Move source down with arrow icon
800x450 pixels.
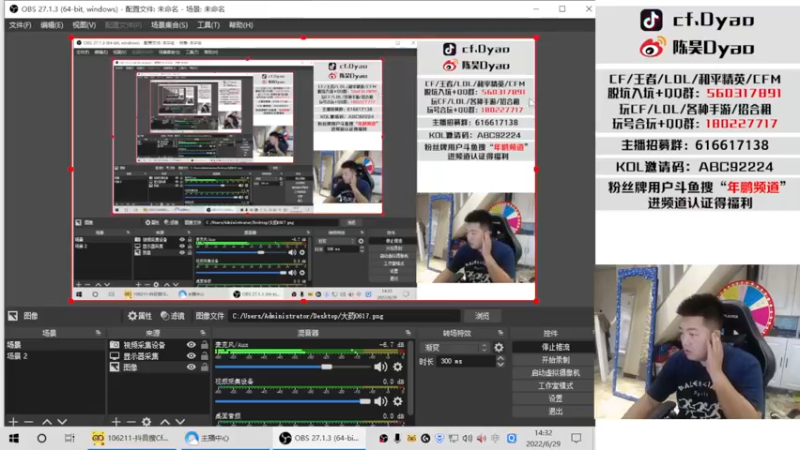(x=180, y=422)
